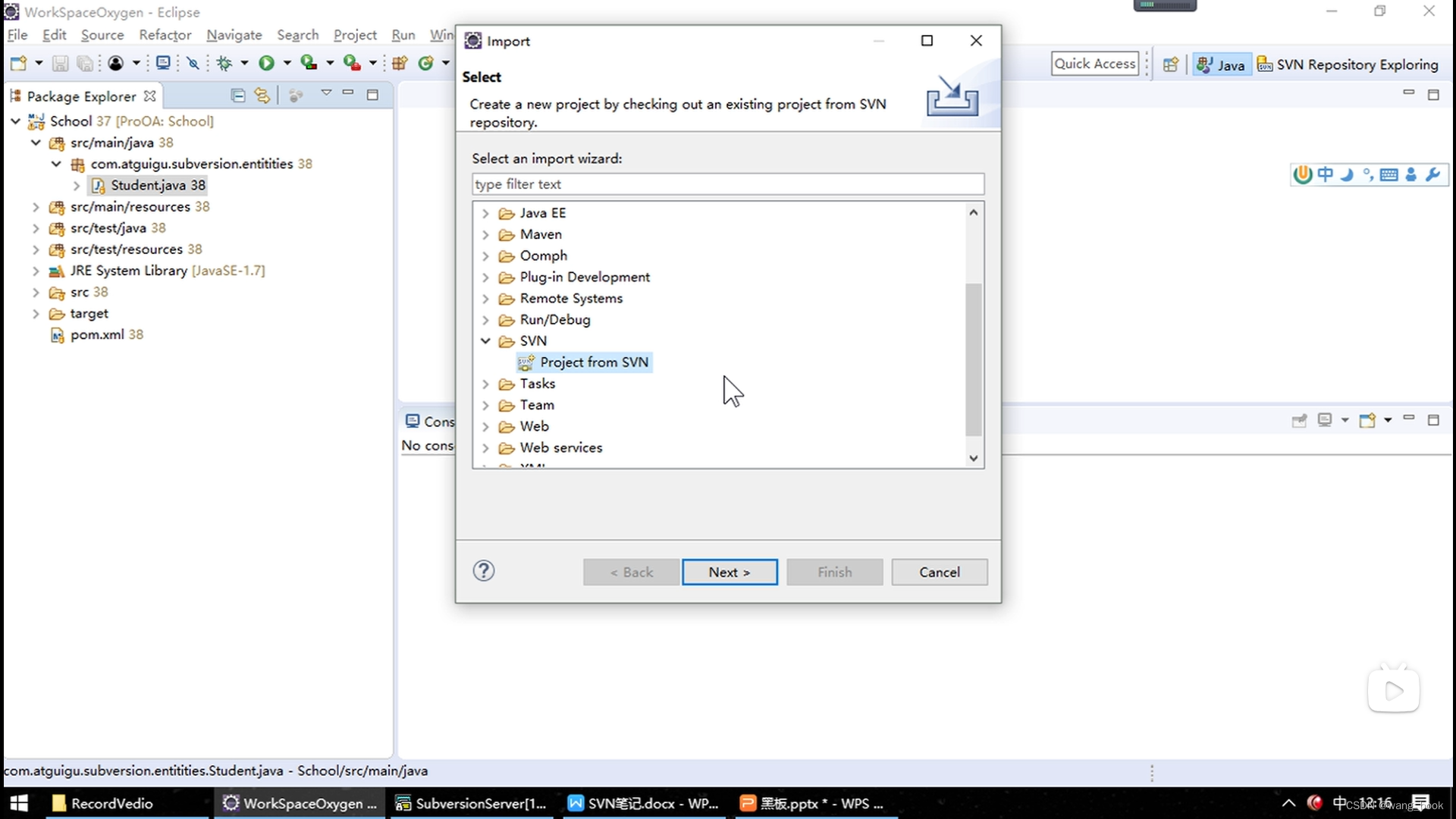
Task: Click the New Java Package icon
Action: [400, 64]
